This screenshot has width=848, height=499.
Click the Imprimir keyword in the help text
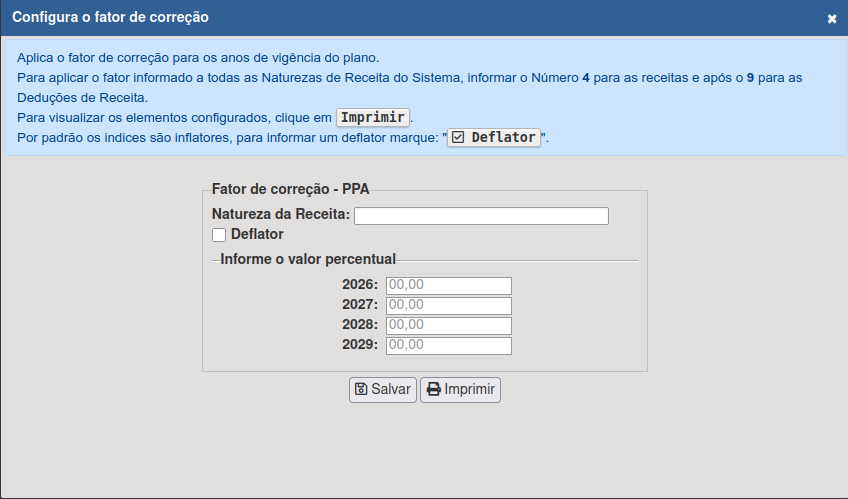(372, 117)
